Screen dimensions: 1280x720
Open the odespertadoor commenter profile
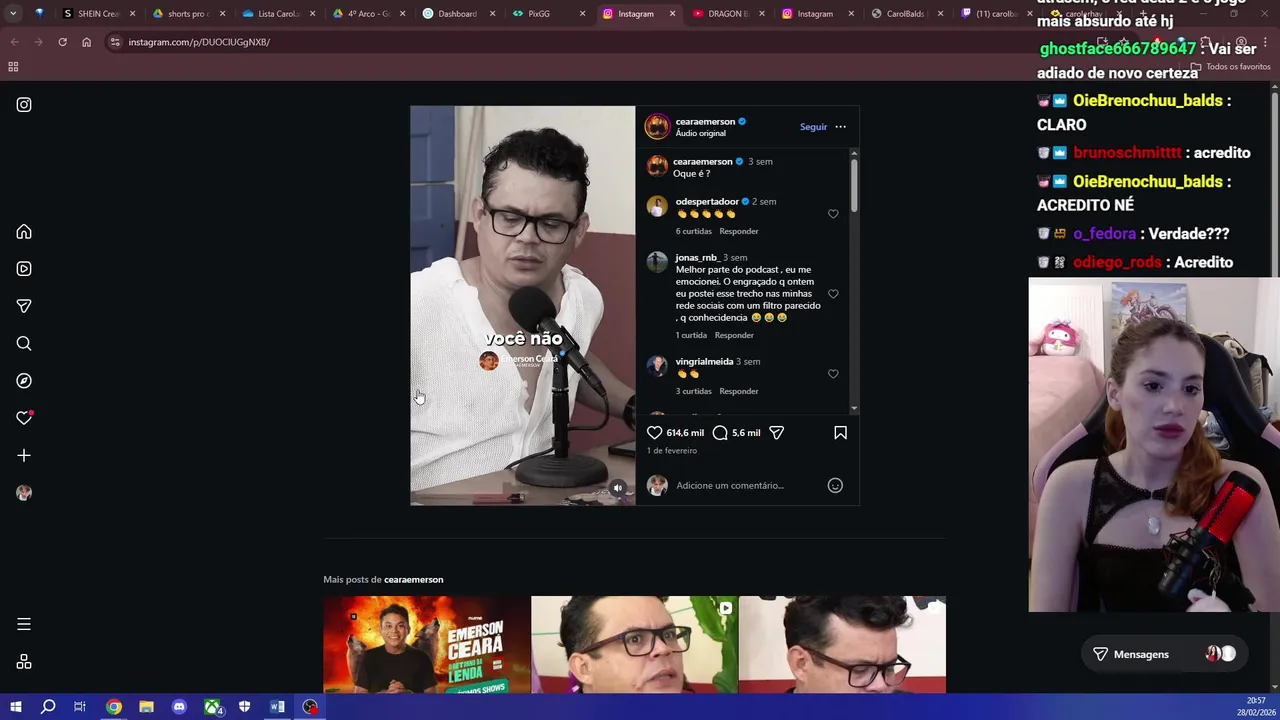click(707, 201)
